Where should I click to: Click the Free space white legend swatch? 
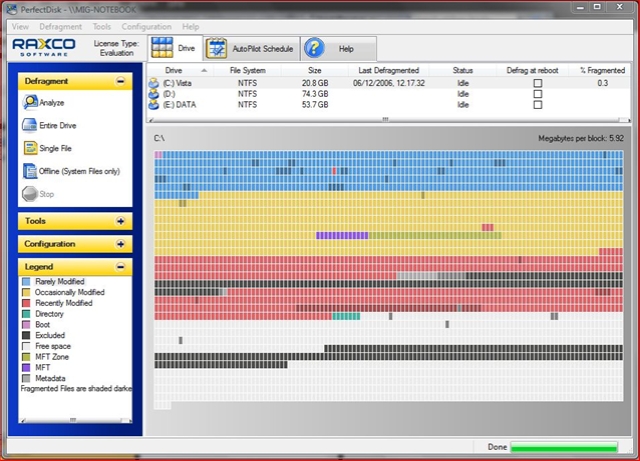coord(26,346)
